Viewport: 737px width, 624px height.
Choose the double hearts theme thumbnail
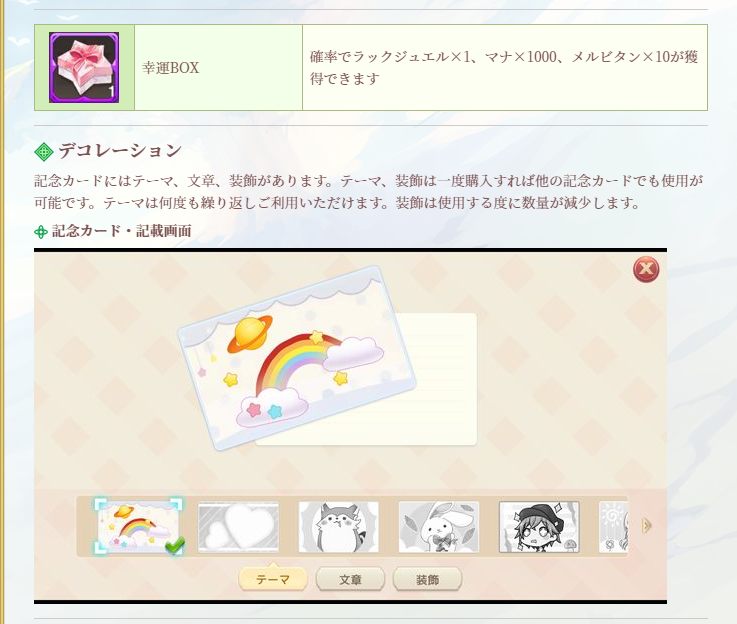pos(238,527)
